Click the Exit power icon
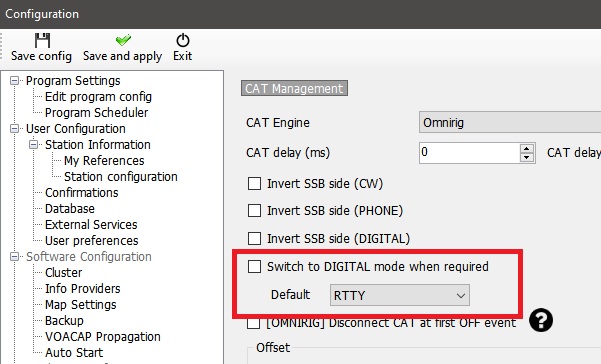601x364 pixels. tap(183, 40)
